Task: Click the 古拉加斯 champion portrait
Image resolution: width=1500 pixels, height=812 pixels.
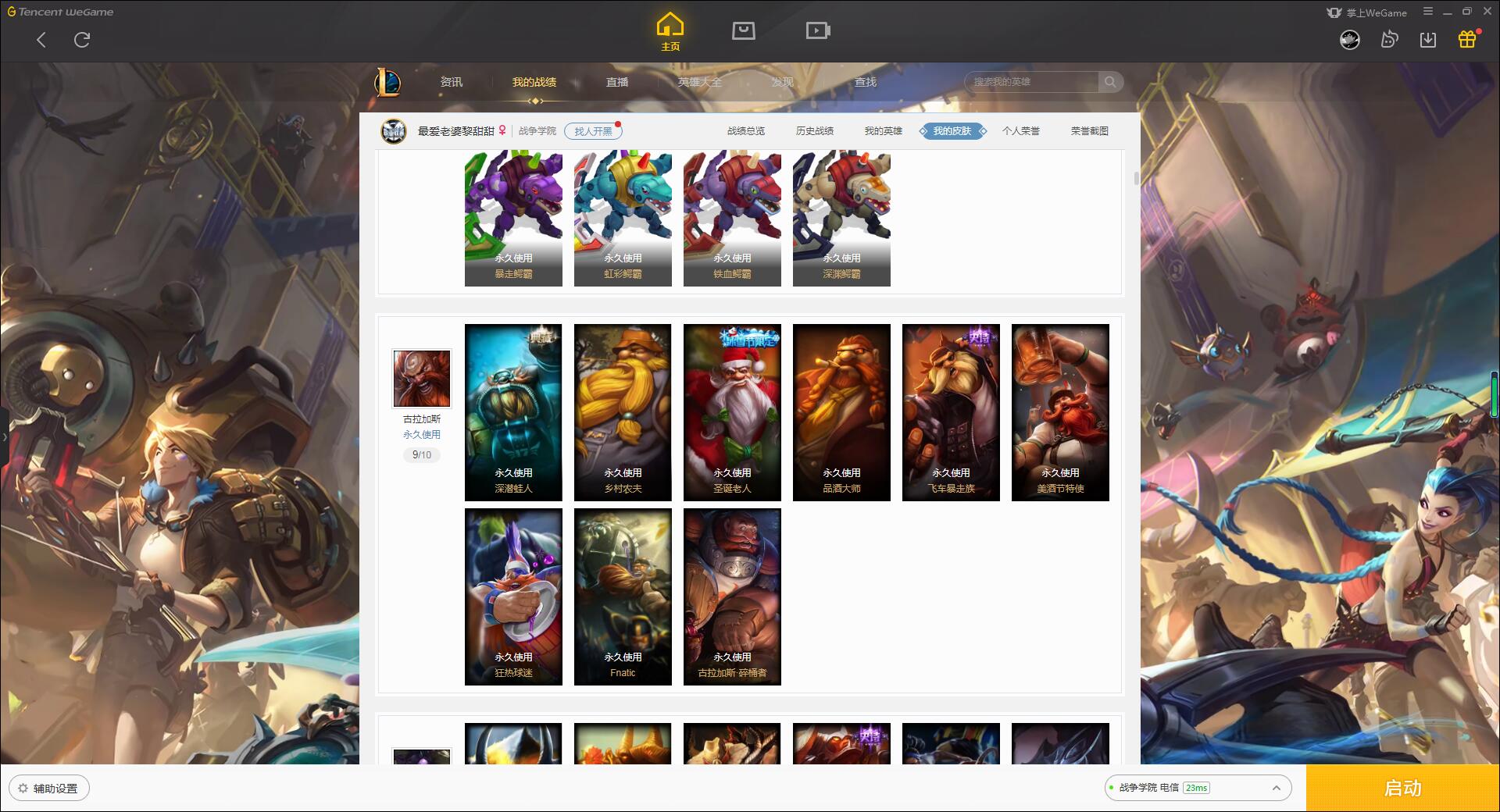Action: (422, 379)
